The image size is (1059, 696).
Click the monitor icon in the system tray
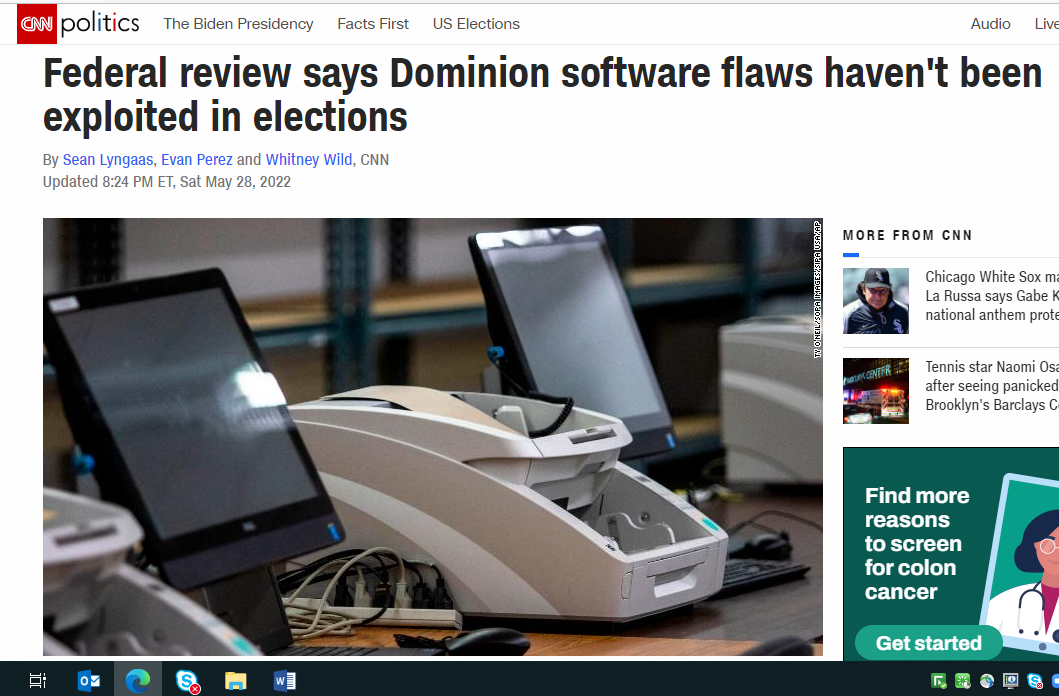click(x=1010, y=680)
